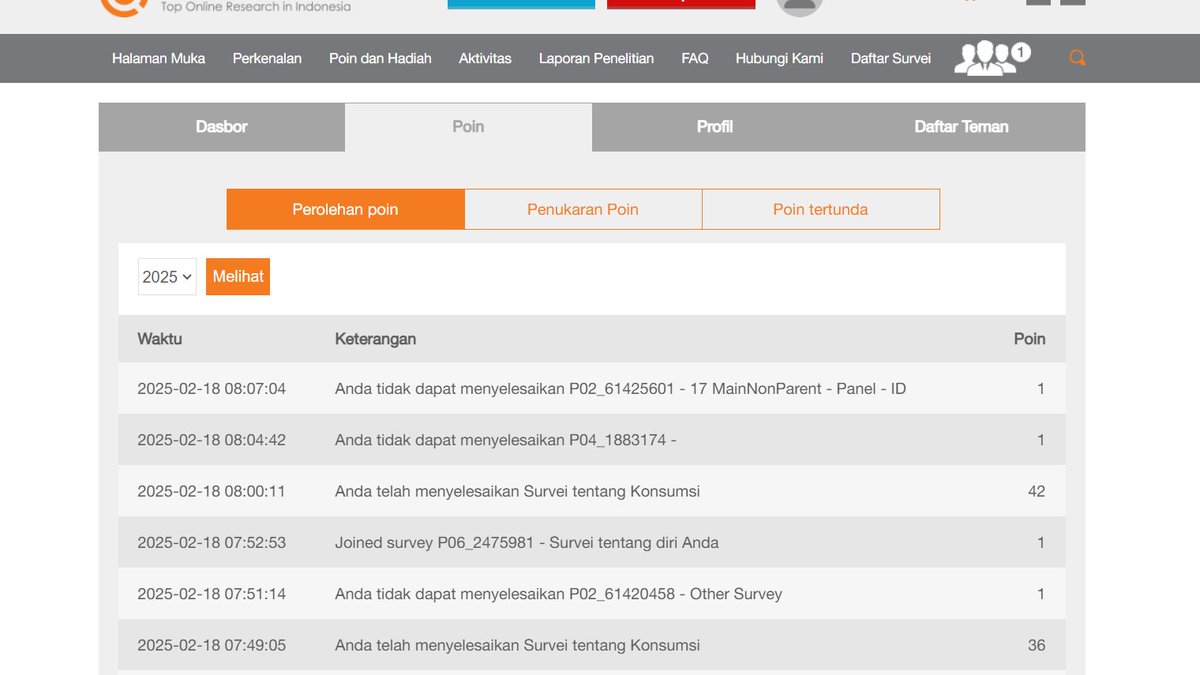Image resolution: width=1200 pixels, height=675 pixels.
Task: Switch to the Profil tab
Action: tap(715, 127)
